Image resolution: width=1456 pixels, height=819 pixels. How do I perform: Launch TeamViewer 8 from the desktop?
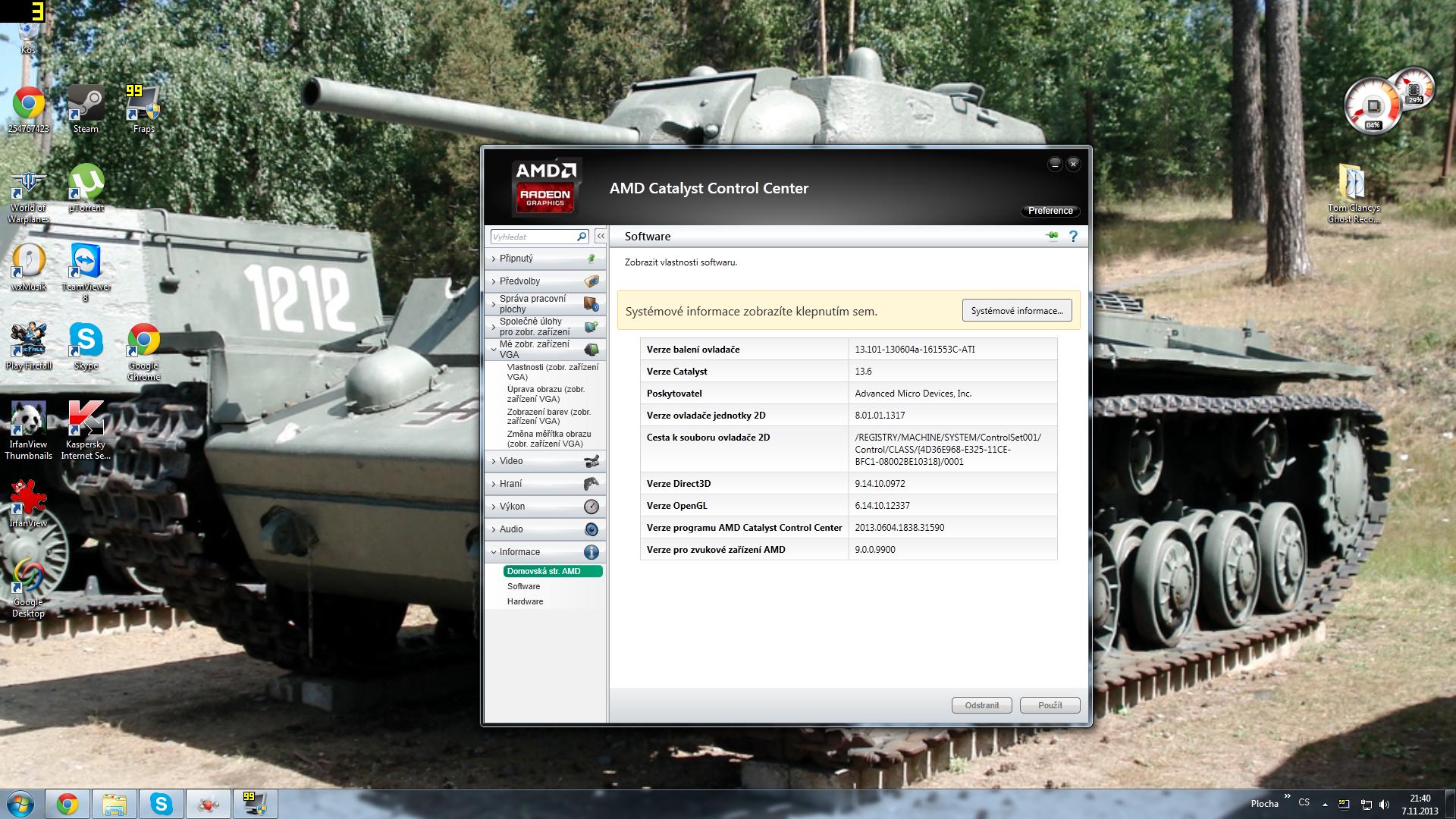click(86, 273)
